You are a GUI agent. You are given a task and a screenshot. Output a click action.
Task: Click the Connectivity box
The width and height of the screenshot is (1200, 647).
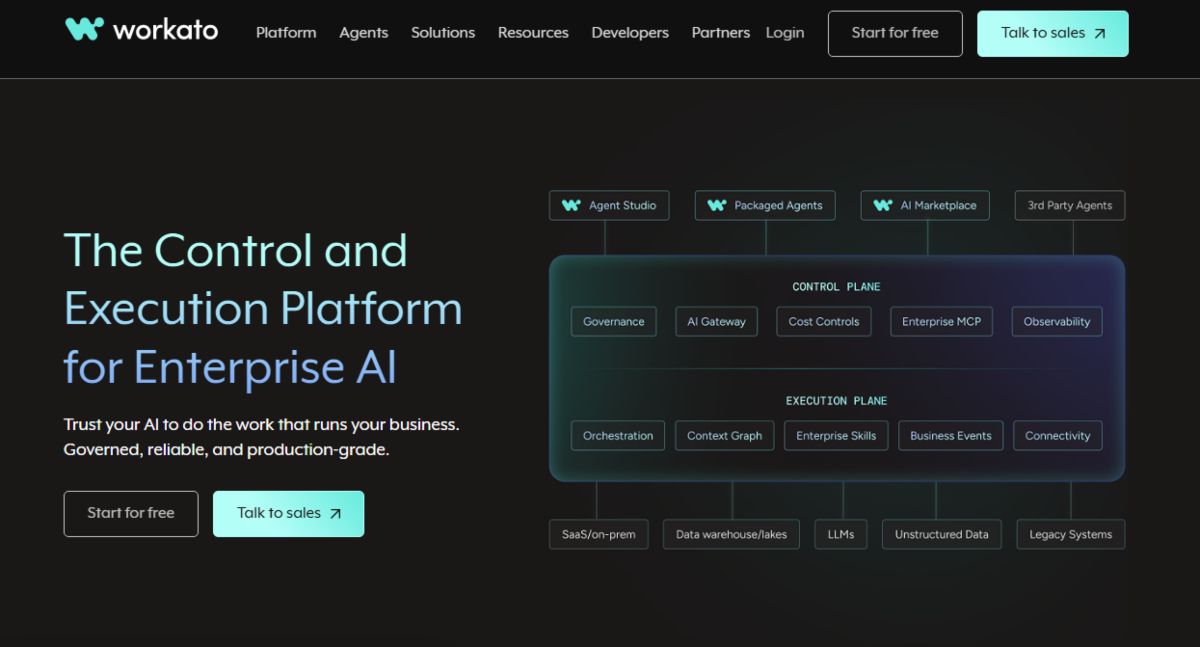[1058, 436]
